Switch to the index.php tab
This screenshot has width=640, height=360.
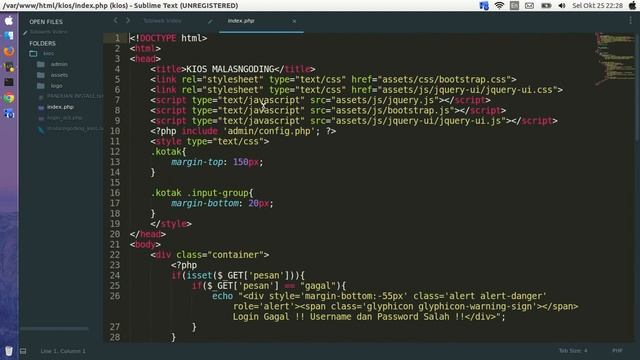241,21
